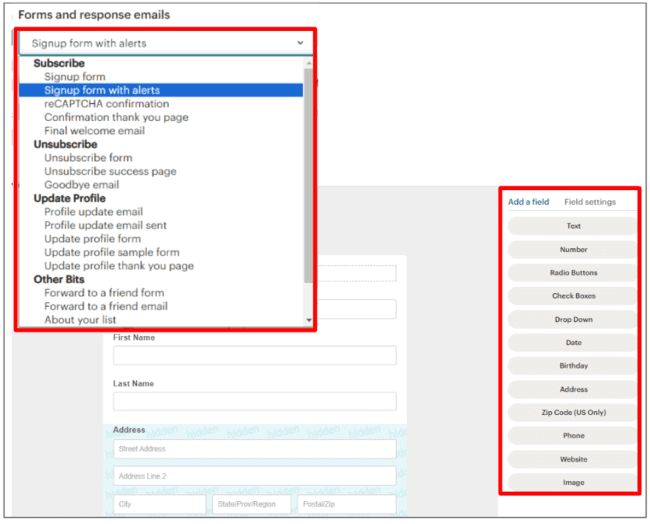Add an Image field
Screen dimensions: 650x524
tap(573, 483)
